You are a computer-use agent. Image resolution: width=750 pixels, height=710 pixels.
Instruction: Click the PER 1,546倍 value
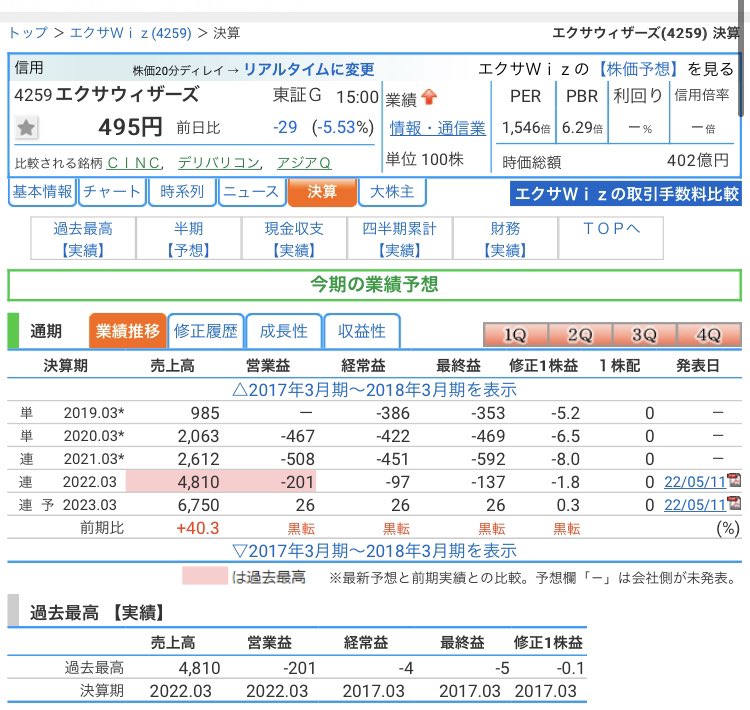point(526,128)
